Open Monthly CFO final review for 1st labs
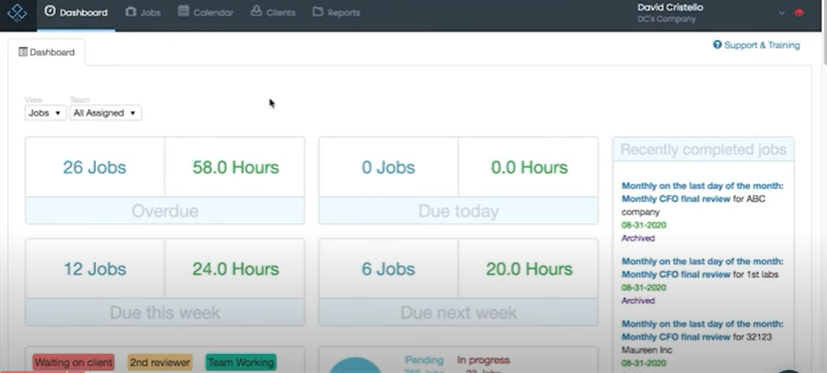Screen dimensions: 827x373 pyautogui.click(x=703, y=268)
